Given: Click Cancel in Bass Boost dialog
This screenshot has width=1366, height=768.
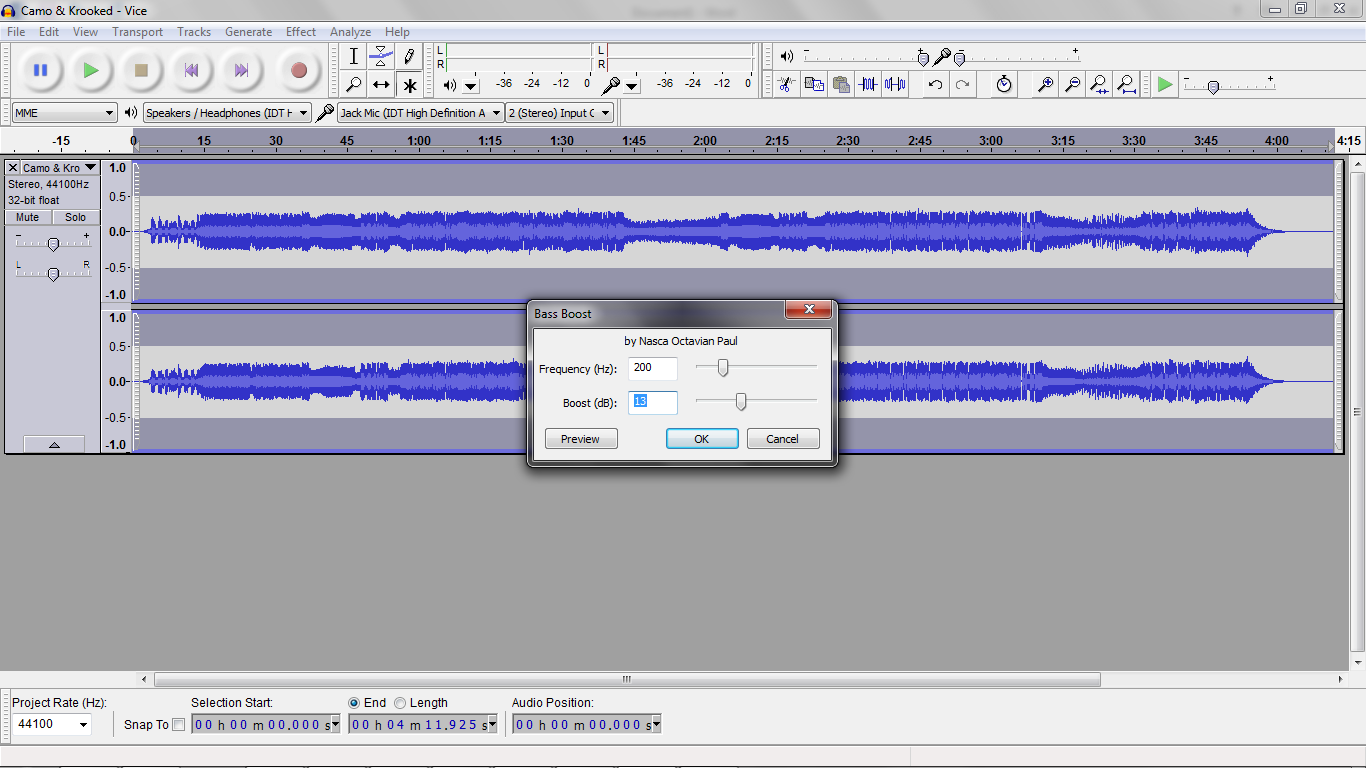Looking at the screenshot, I should pyautogui.click(x=783, y=439).
